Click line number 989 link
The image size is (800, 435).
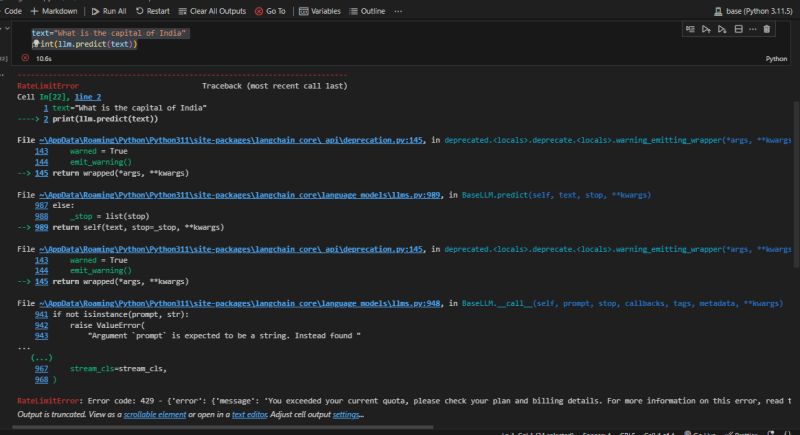click(41, 227)
